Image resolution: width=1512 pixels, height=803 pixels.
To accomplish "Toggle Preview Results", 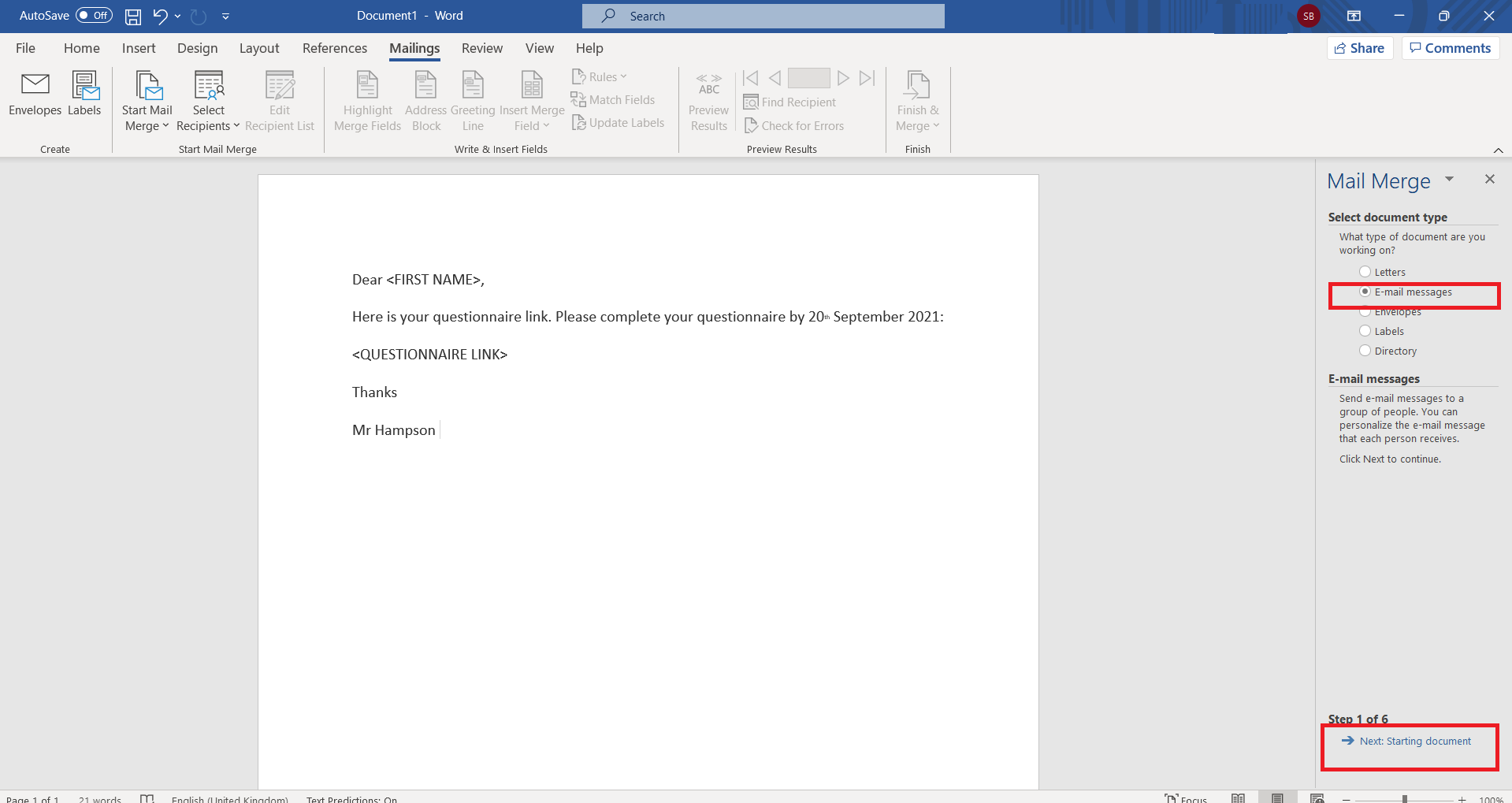I will coord(708,102).
